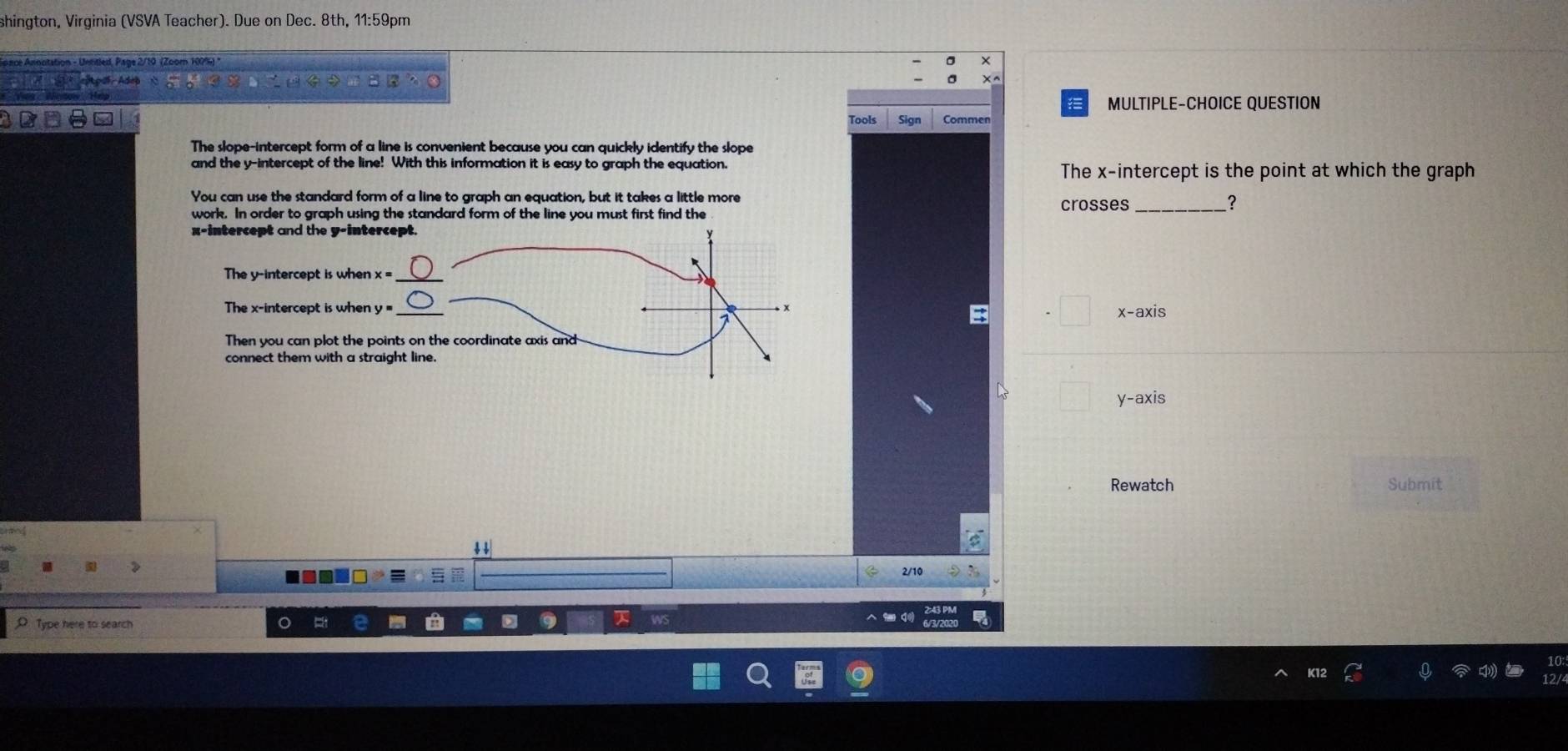The height and width of the screenshot is (751, 1568).
Task: Click the Rewatch button
Action: click(x=1141, y=485)
